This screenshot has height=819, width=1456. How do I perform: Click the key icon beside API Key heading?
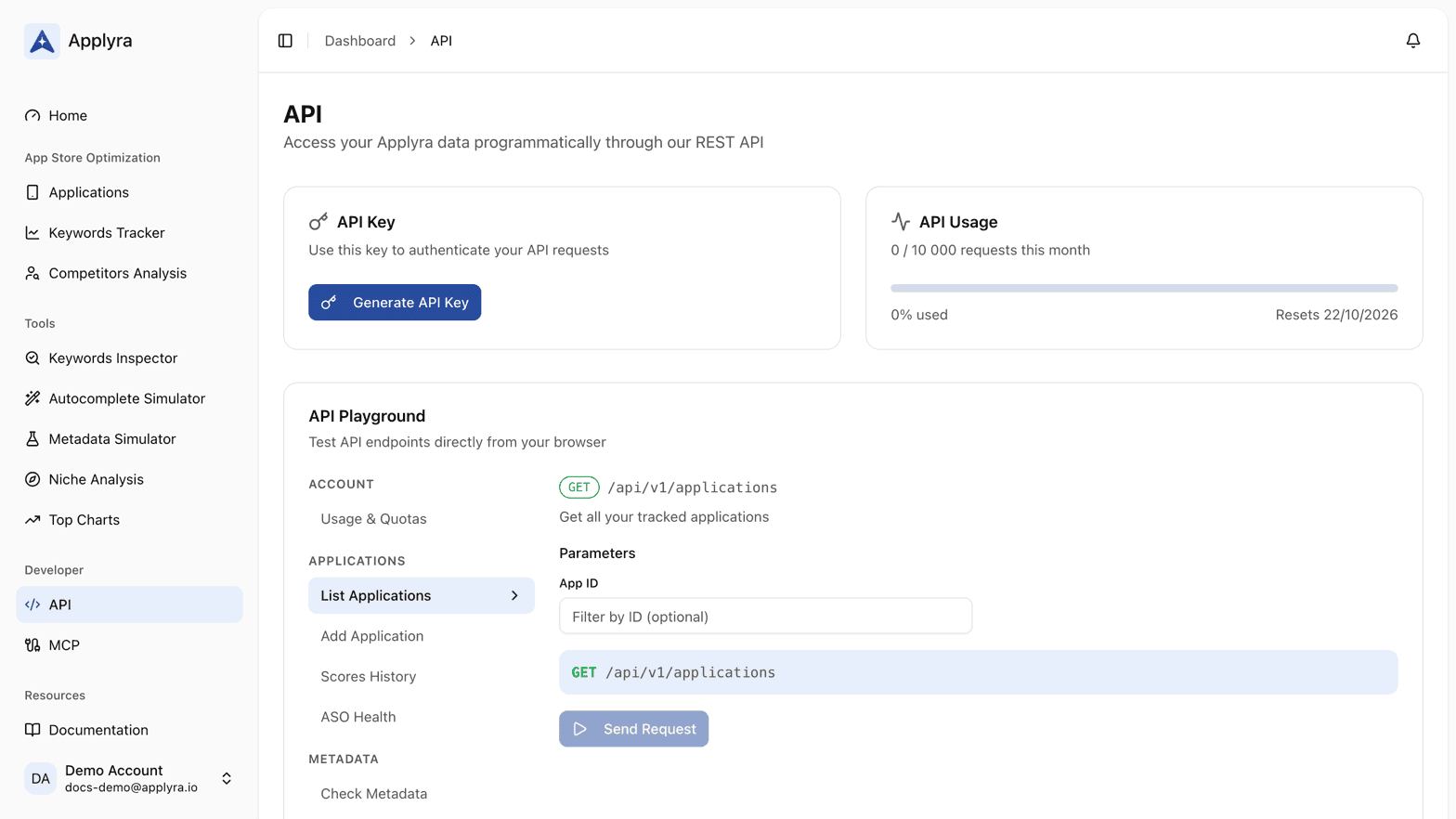[318, 222]
